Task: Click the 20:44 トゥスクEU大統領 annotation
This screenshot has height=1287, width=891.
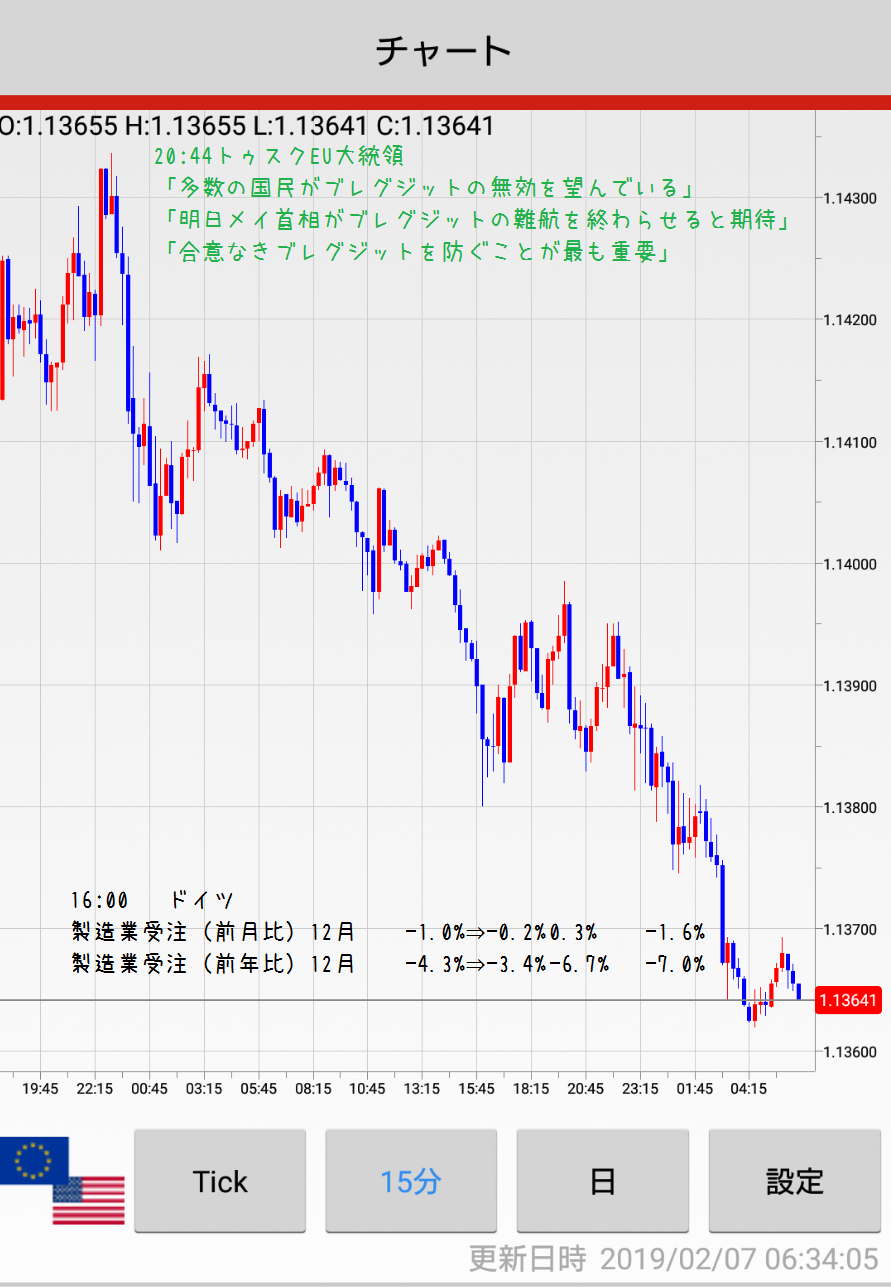Action: tap(279, 157)
